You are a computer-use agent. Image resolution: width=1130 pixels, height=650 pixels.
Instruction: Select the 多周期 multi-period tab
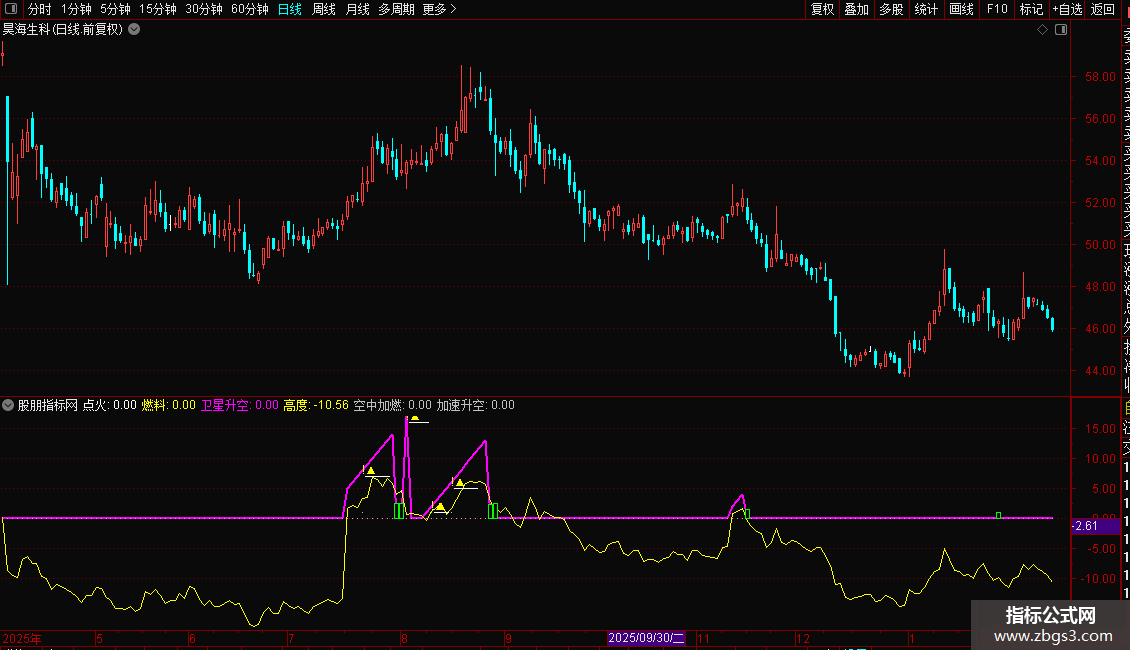396,9
